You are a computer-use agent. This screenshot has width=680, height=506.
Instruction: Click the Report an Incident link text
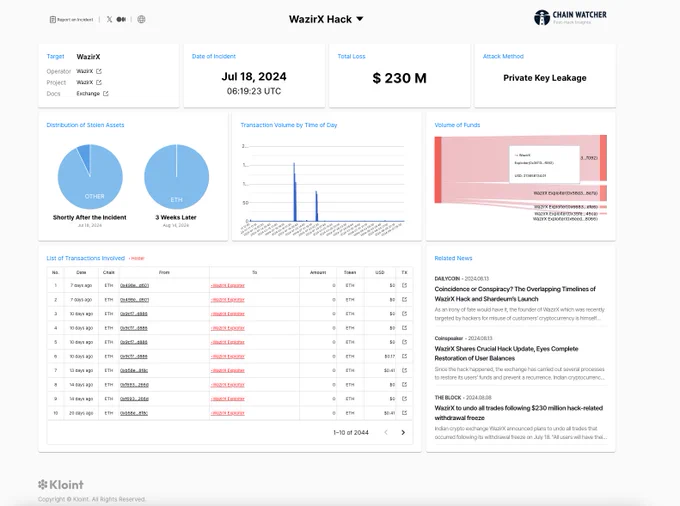[x=75, y=20]
